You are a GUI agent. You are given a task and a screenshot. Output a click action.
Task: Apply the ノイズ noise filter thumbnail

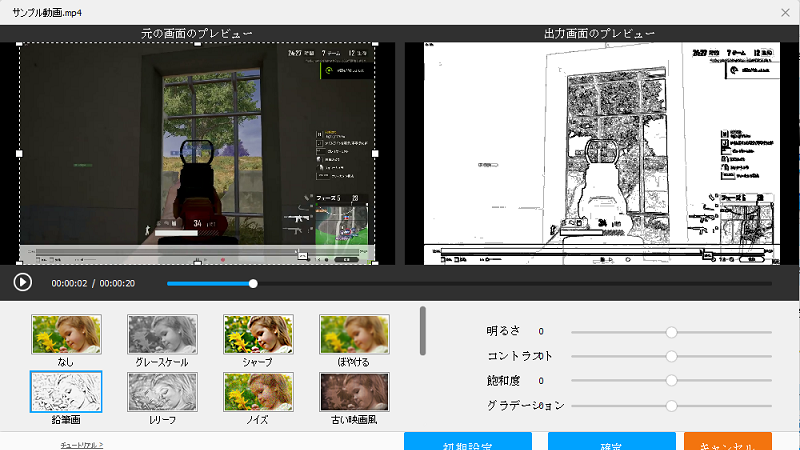258,392
